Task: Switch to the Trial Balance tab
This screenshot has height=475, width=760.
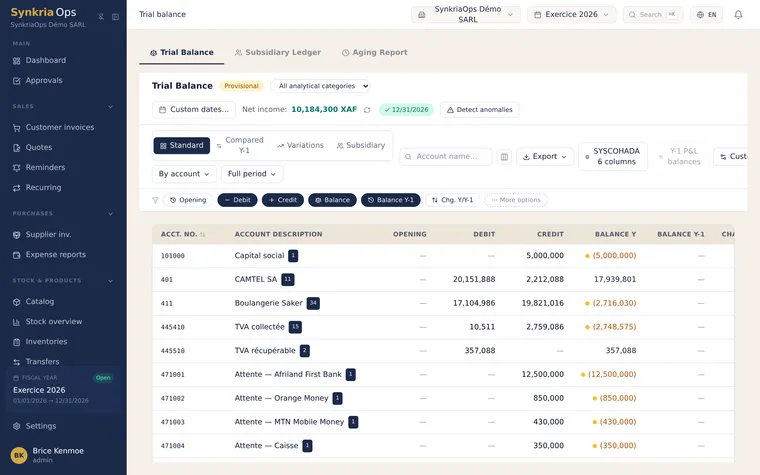Action: click(182, 52)
